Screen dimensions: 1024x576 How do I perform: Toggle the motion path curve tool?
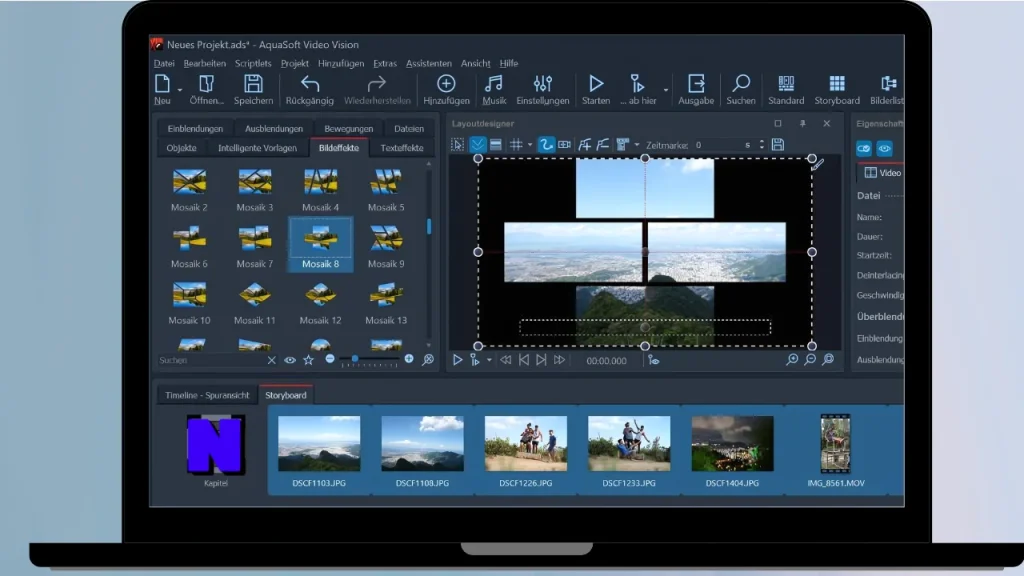pos(546,145)
